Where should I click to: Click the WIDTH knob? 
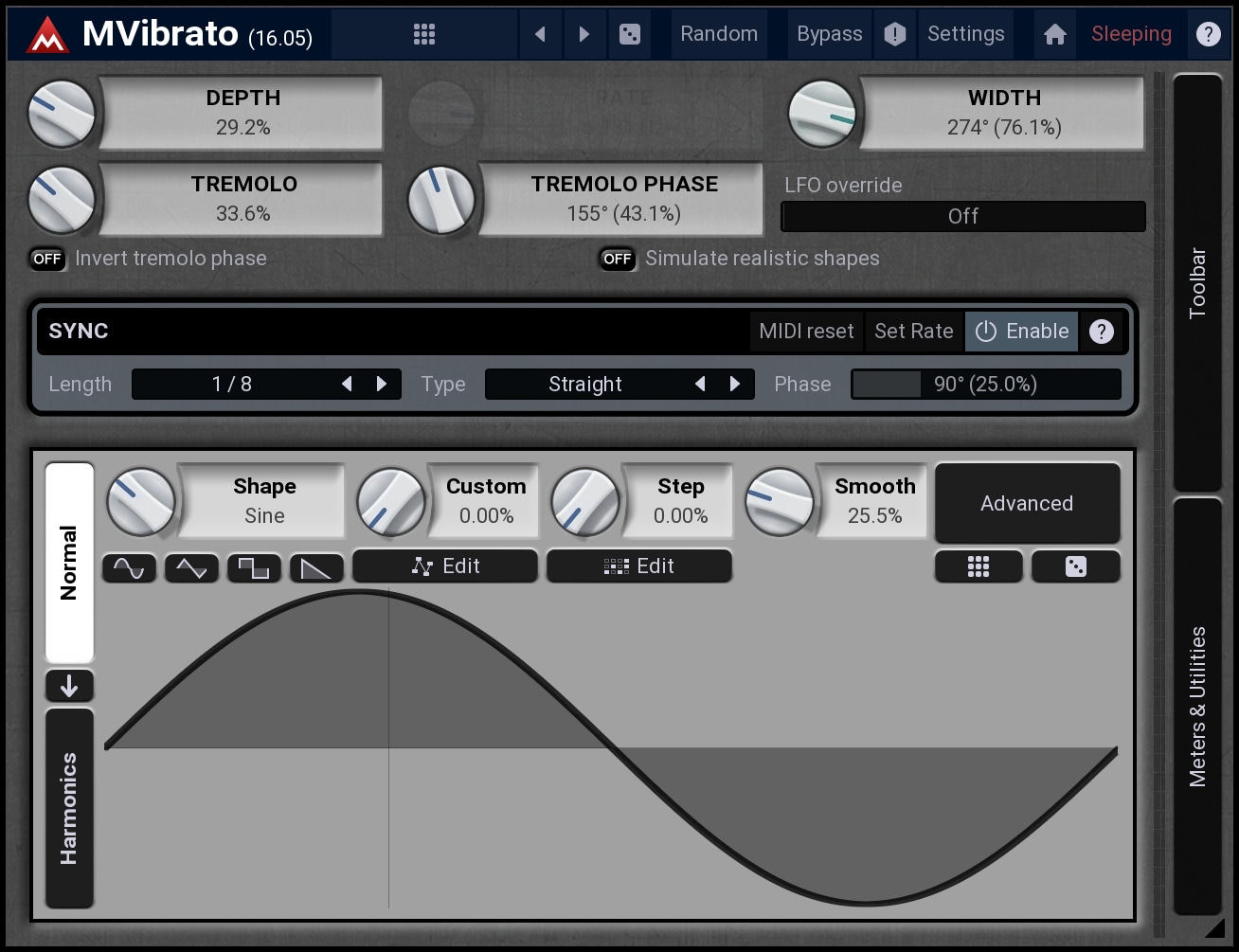pos(822,114)
